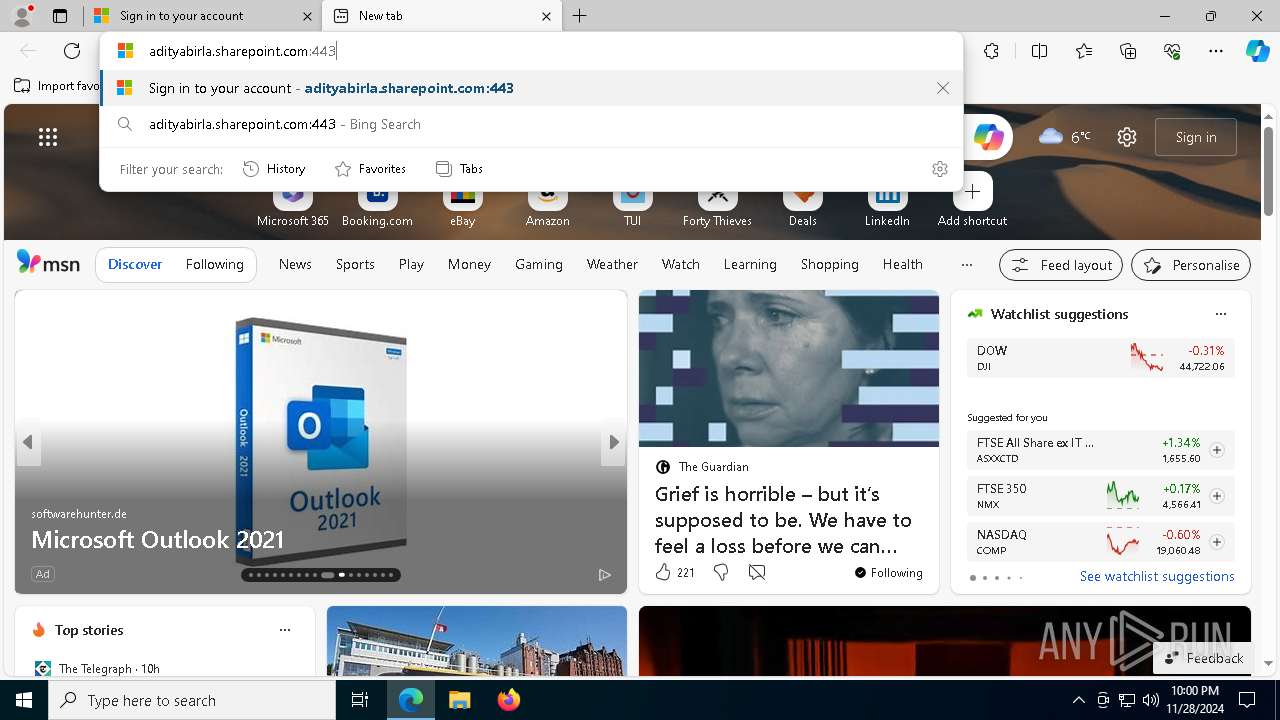Image resolution: width=1280 pixels, height=720 pixels.
Task: Open Favorites star icon in toolbar
Action: (x=1084, y=51)
